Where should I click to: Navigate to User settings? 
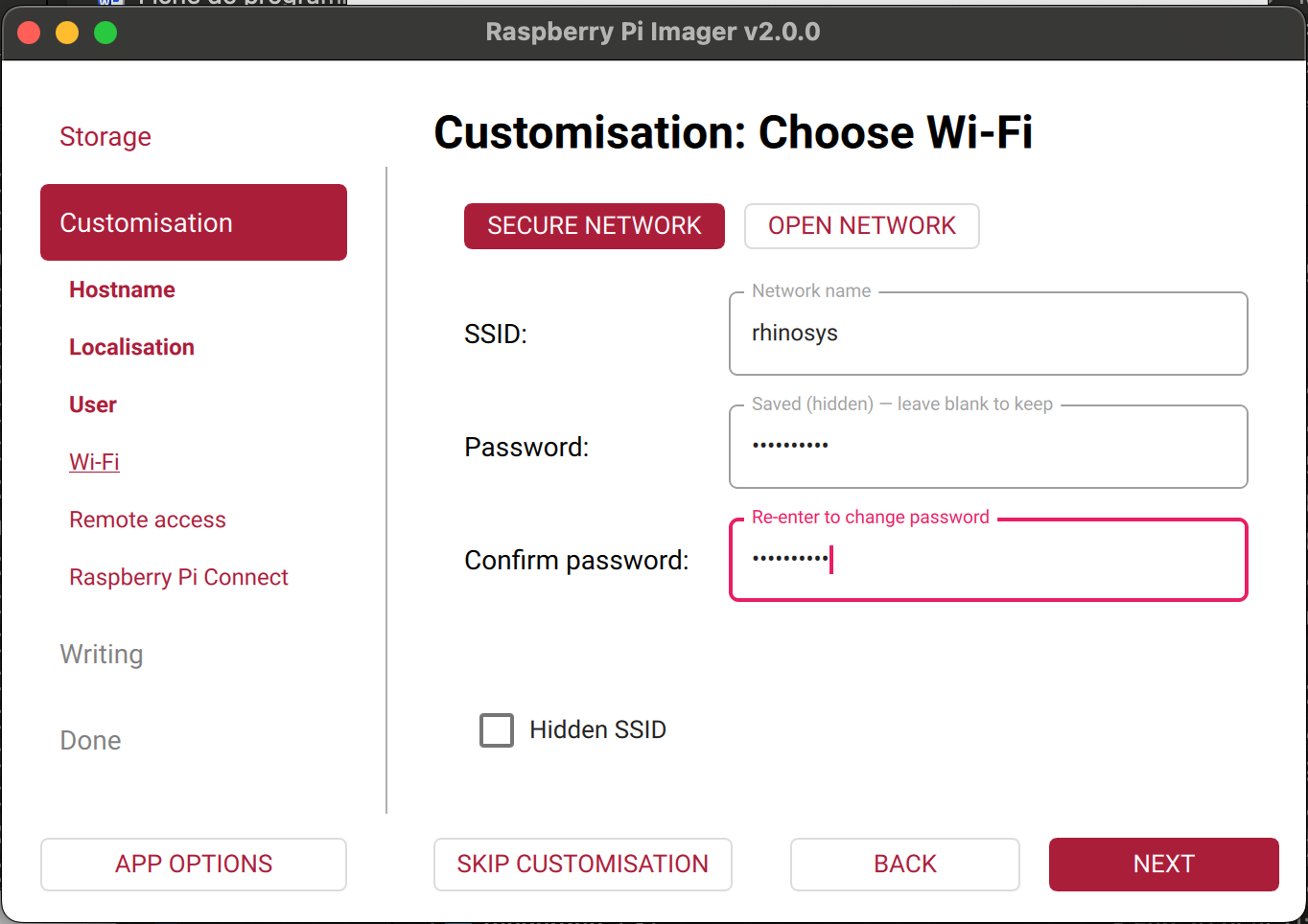point(93,404)
